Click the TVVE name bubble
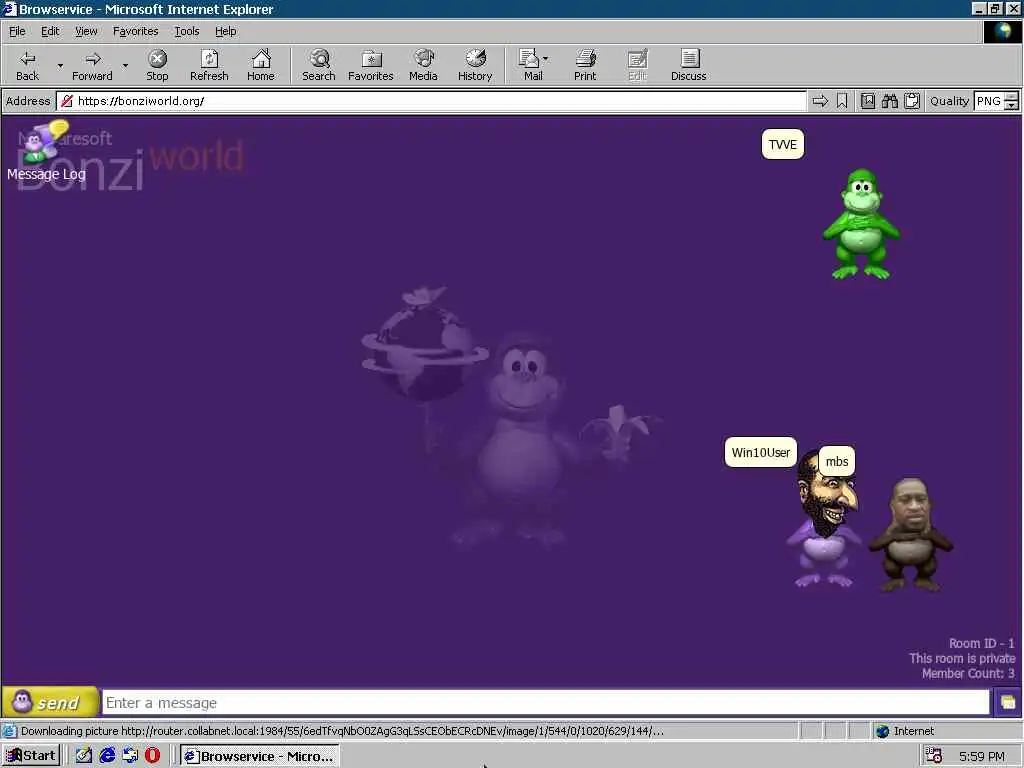1024x768 pixels. (783, 144)
